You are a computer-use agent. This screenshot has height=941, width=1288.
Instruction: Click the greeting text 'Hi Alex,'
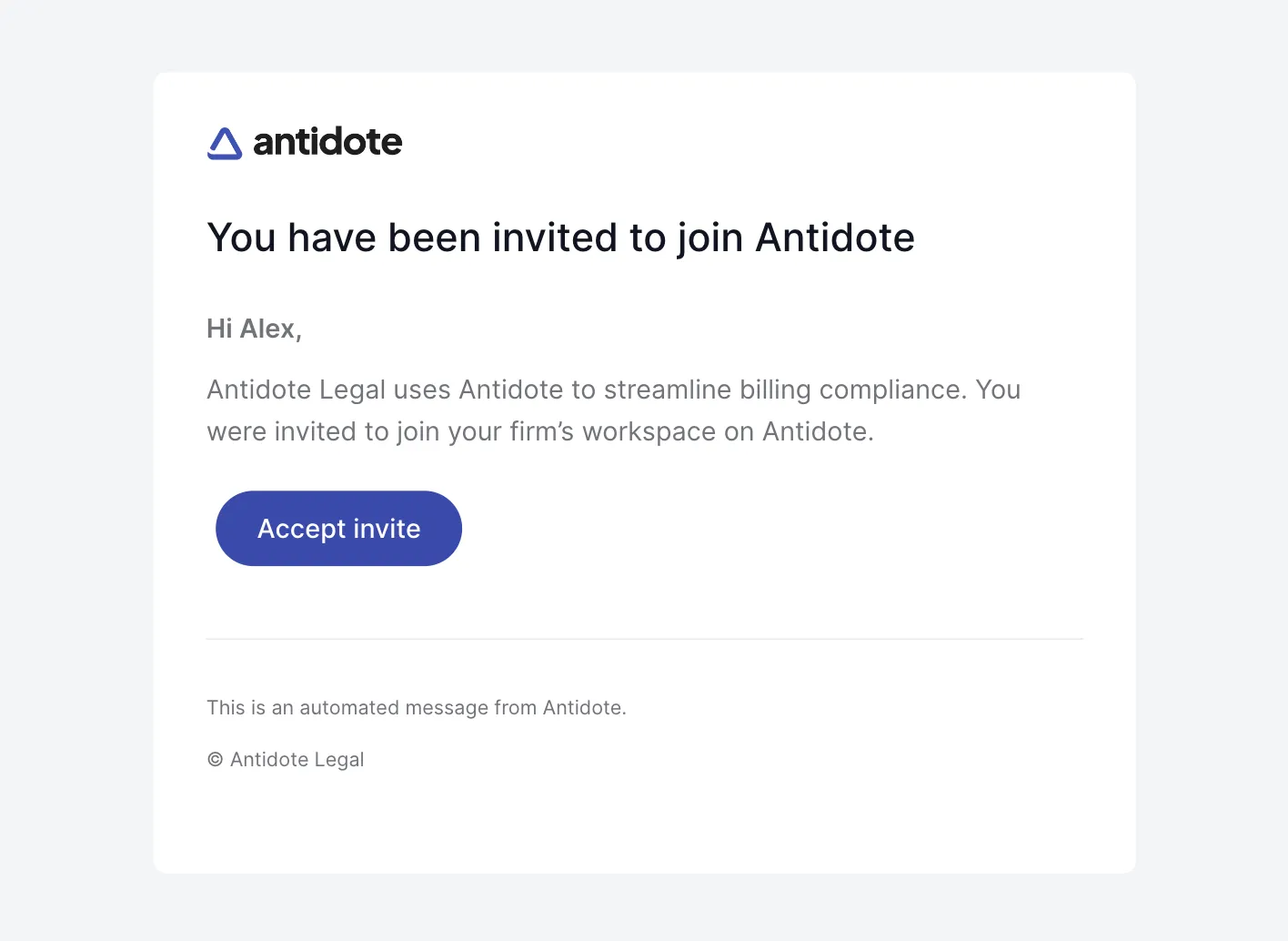pyautogui.click(x=254, y=329)
